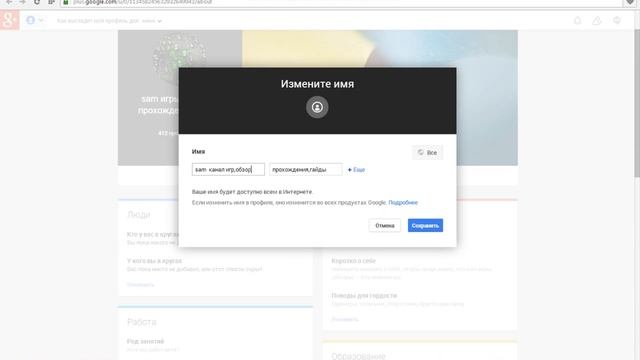The image size is (640, 360).
Task: Click the 'Имя' field label
Action: (x=198, y=151)
